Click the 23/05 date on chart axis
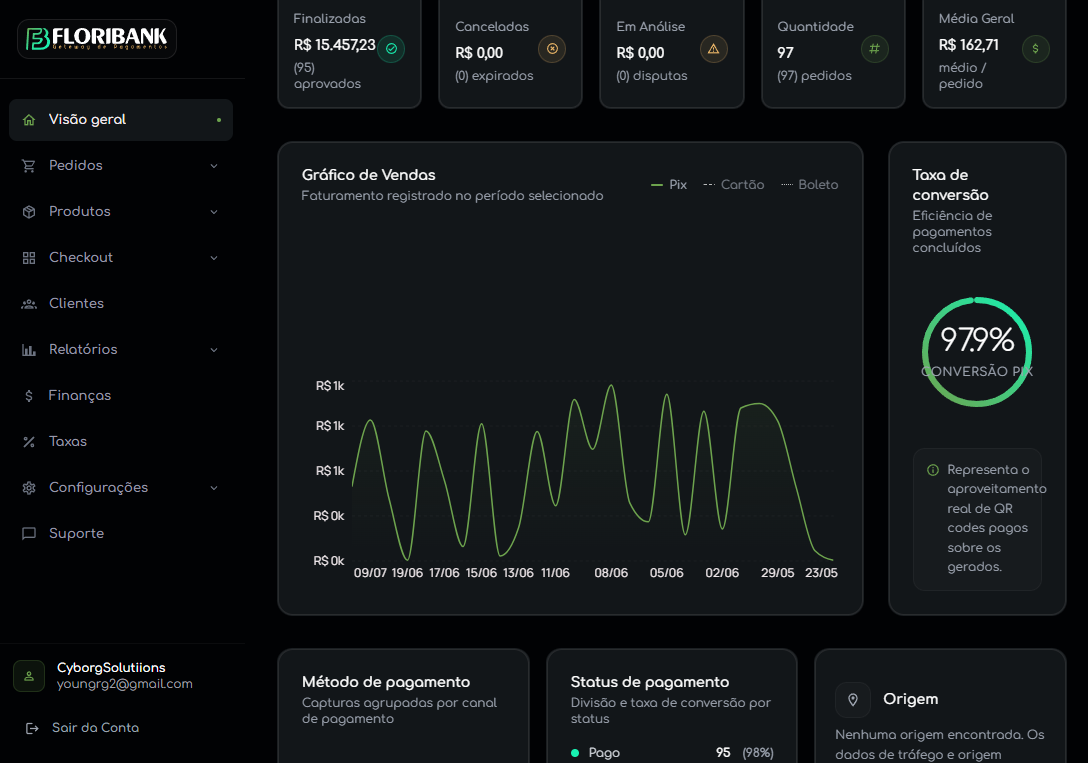Image resolution: width=1088 pixels, height=763 pixels. 821,573
